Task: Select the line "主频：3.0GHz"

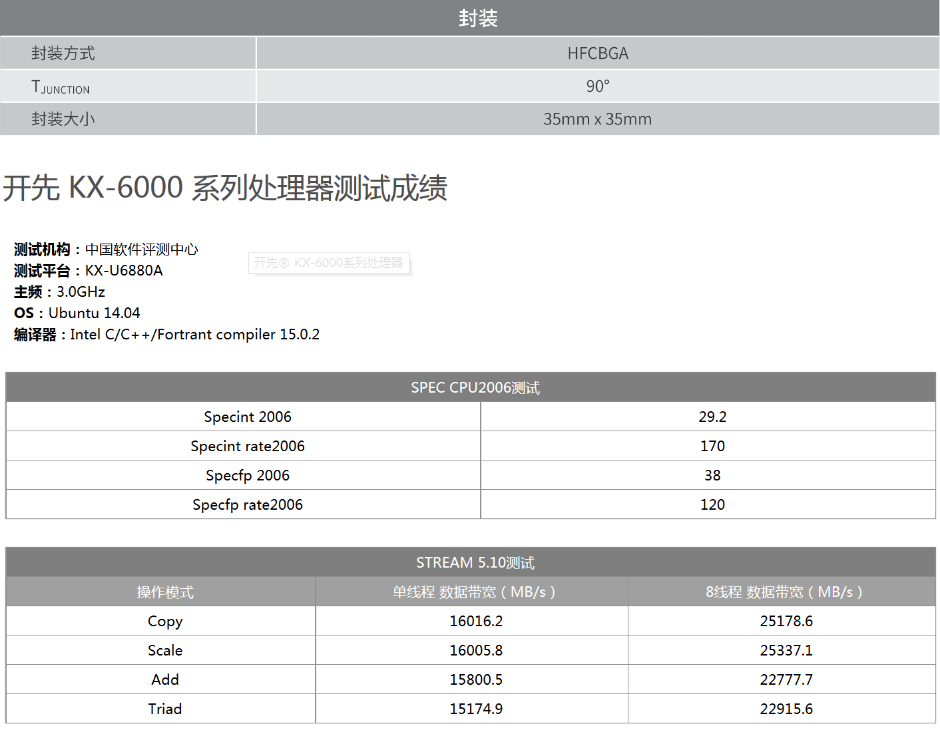Action: point(59,292)
